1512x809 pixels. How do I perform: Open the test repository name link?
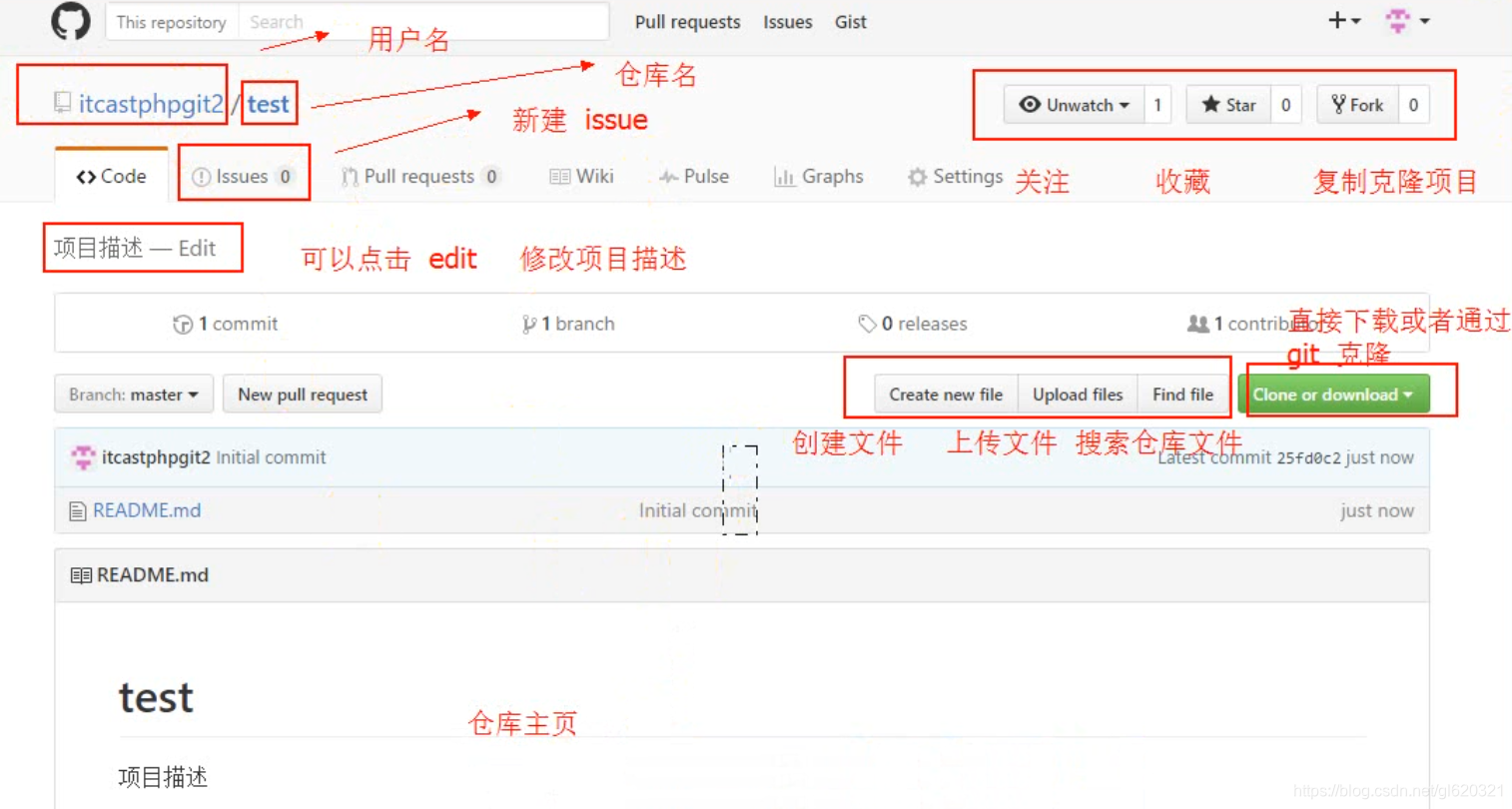point(268,104)
